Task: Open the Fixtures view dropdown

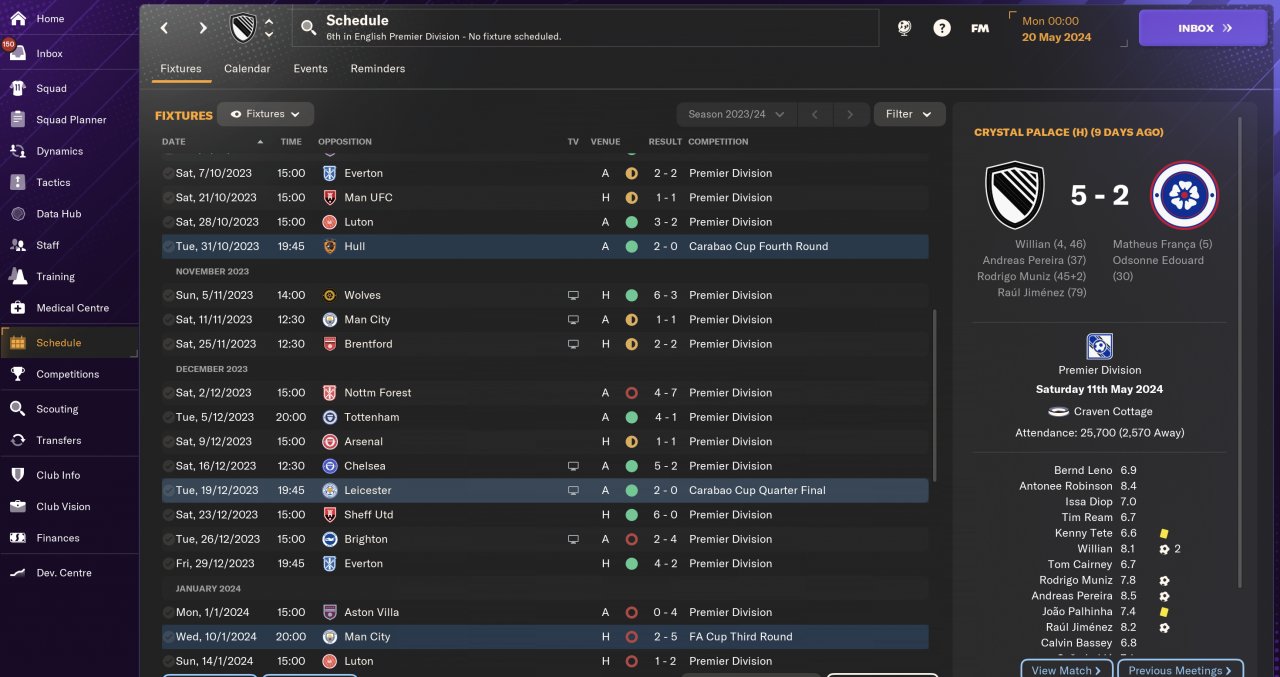Action: [x=266, y=114]
